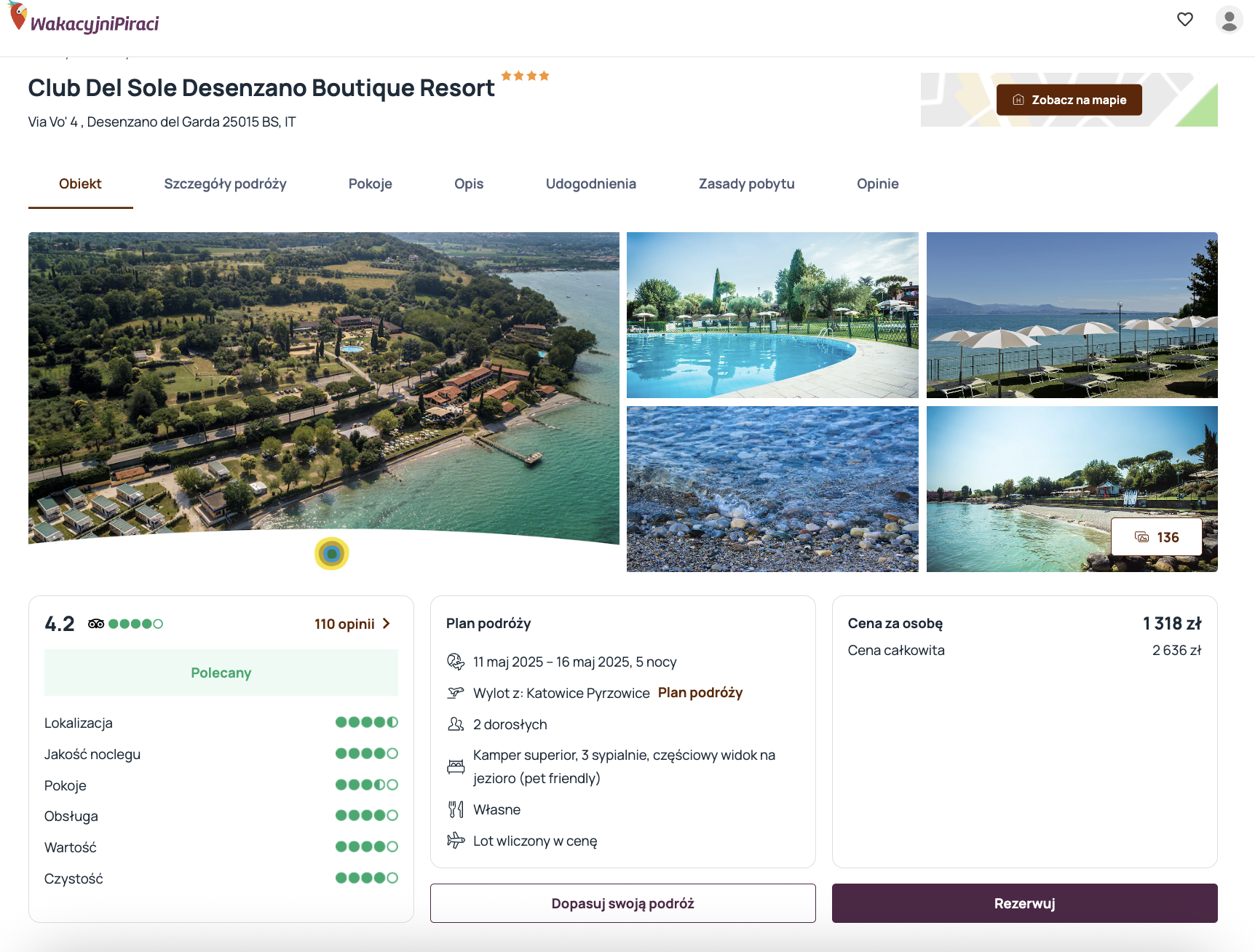Click the cutlery icon by Własne
This screenshot has width=1255, height=952.
coord(456,809)
